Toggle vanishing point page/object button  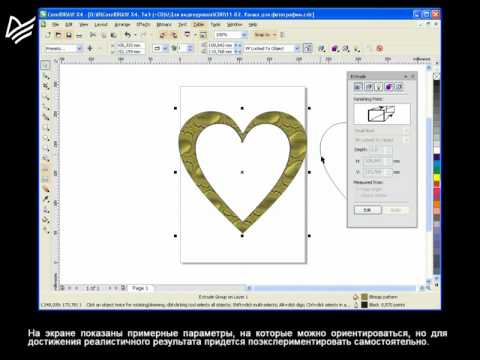[x=308, y=49]
